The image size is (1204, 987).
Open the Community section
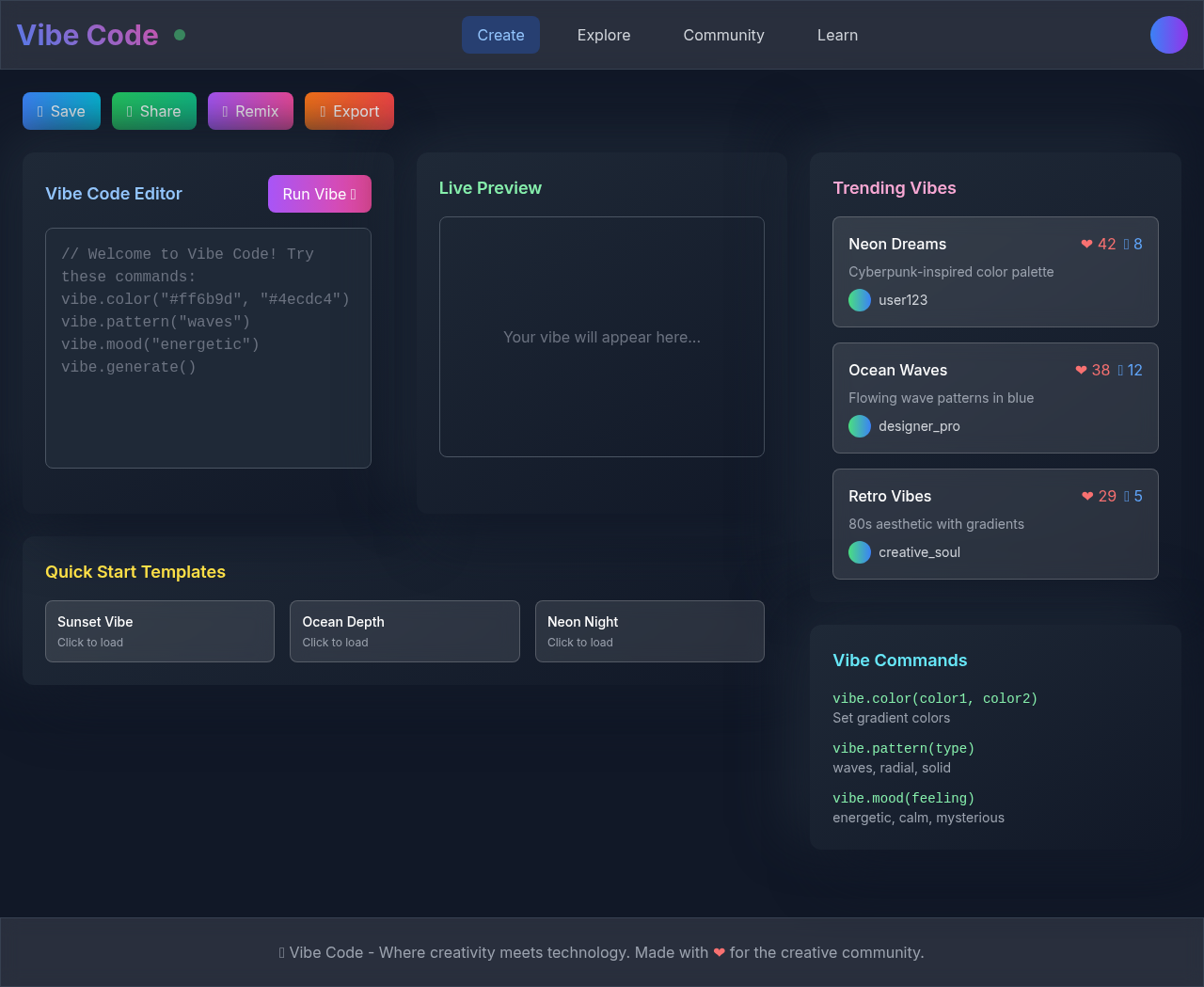723,35
